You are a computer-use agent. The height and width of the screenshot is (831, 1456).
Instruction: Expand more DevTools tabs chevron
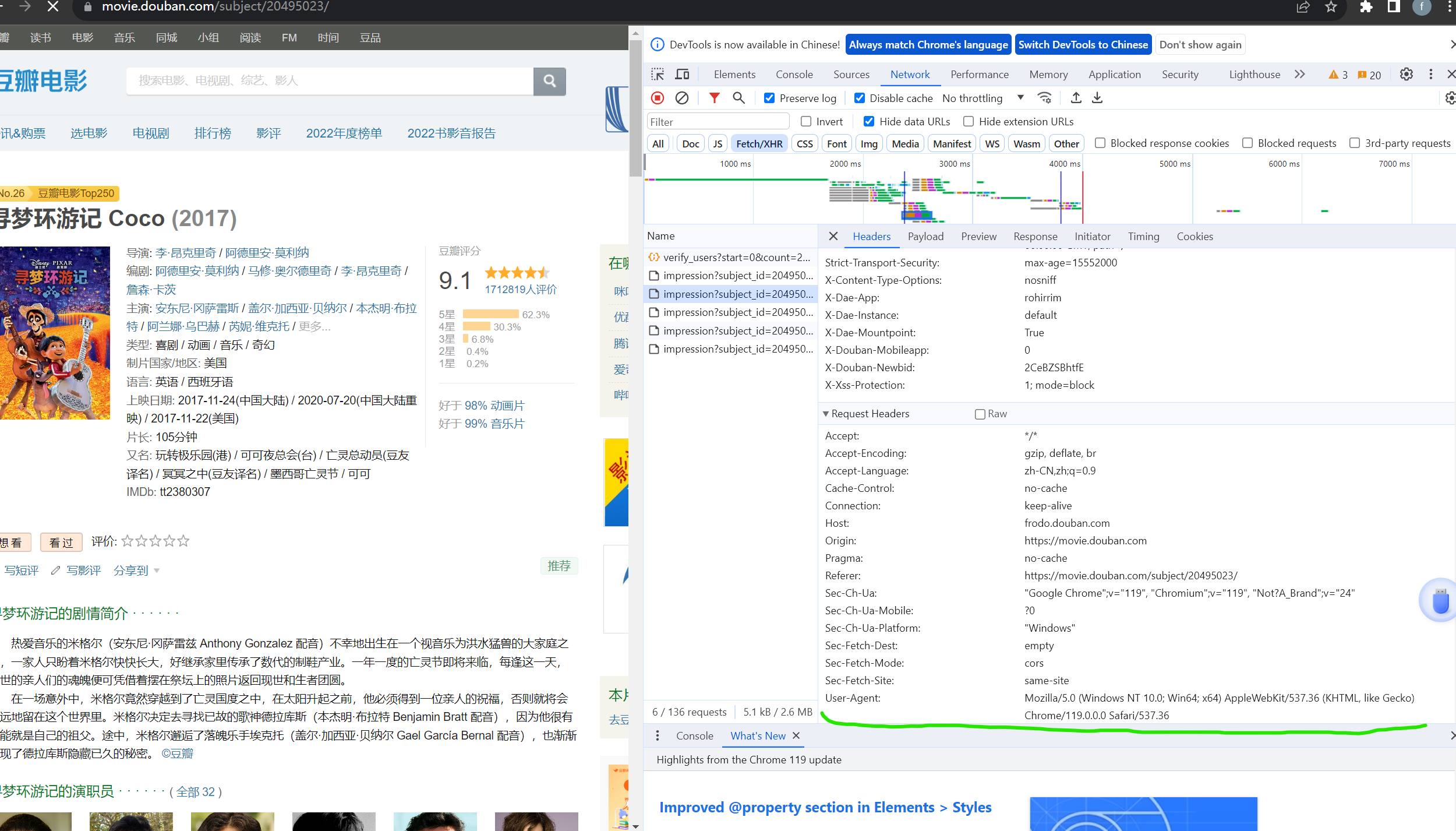[1300, 74]
